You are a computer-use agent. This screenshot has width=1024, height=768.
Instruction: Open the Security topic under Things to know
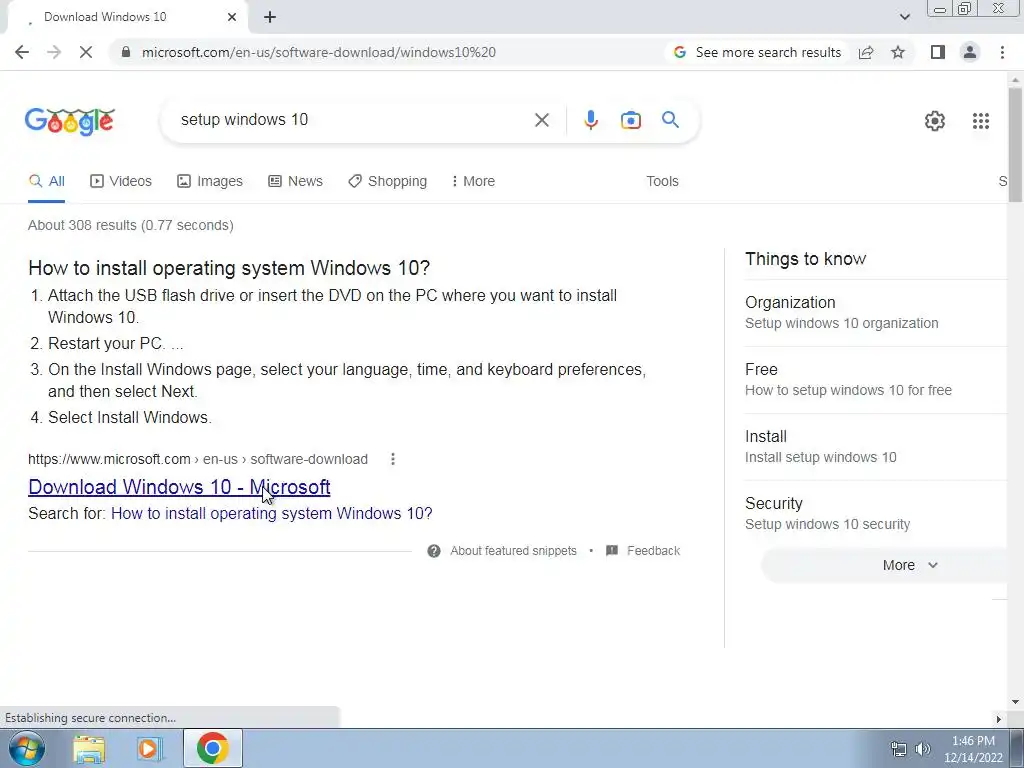click(875, 513)
